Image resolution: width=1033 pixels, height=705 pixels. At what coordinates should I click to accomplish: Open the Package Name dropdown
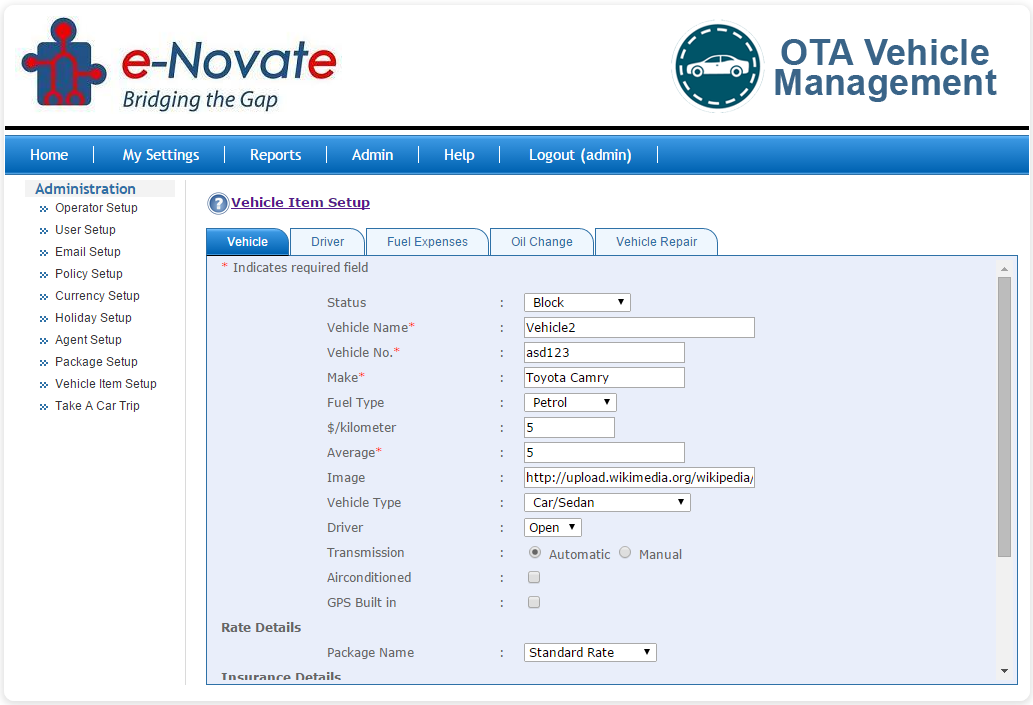coord(589,652)
